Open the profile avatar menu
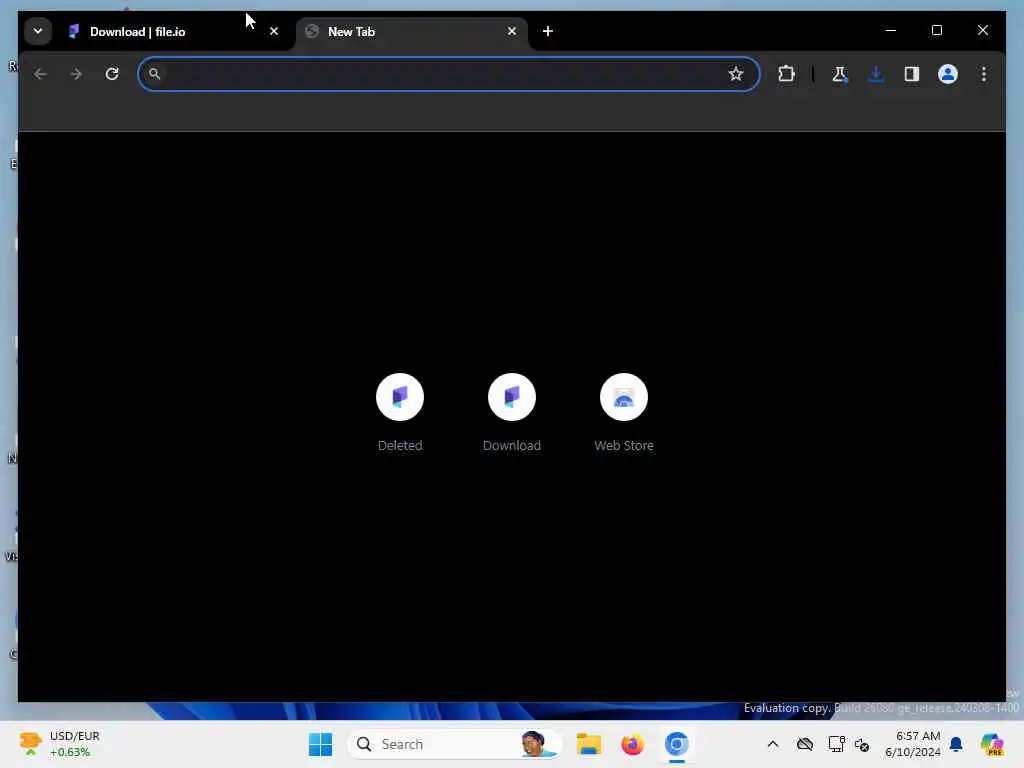This screenshot has height=768, width=1024. (948, 74)
